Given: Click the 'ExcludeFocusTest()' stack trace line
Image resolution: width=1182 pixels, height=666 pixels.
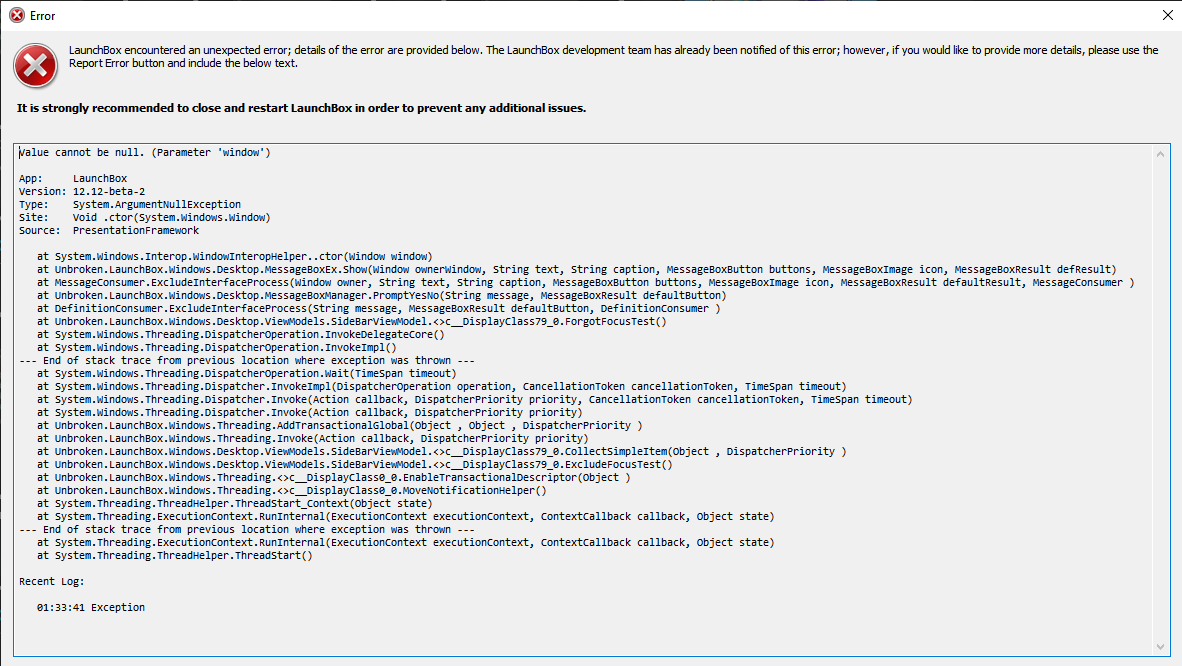Looking at the screenshot, I should (x=355, y=465).
